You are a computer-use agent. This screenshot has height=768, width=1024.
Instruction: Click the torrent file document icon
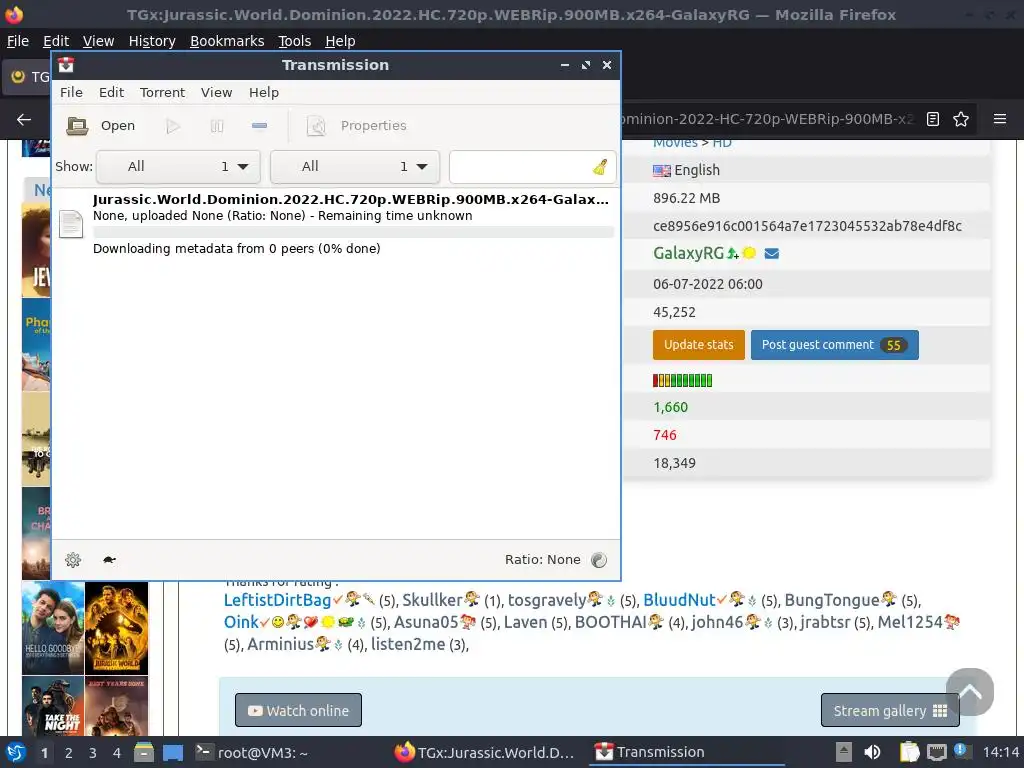(71, 224)
